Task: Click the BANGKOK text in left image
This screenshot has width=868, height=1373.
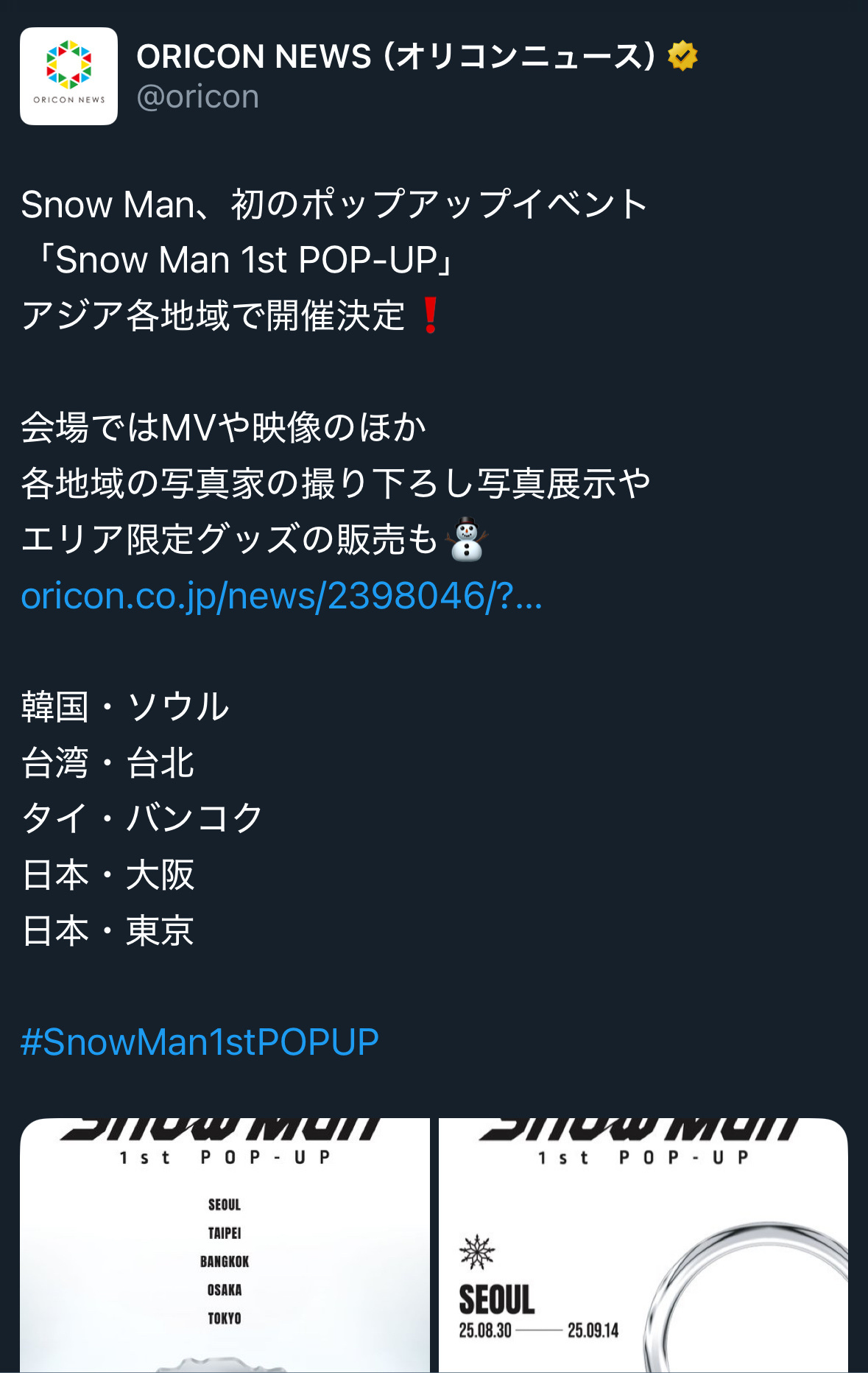Action: [x=225, y=1262]
